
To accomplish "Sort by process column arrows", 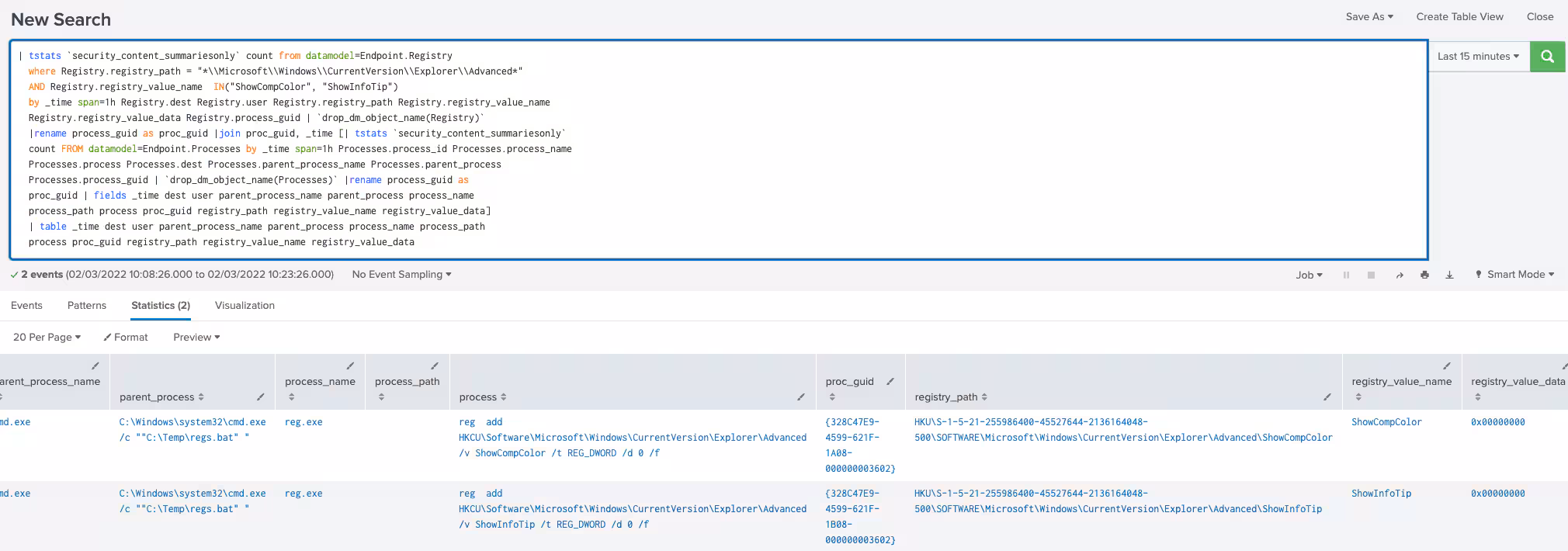I will (504, 397).
